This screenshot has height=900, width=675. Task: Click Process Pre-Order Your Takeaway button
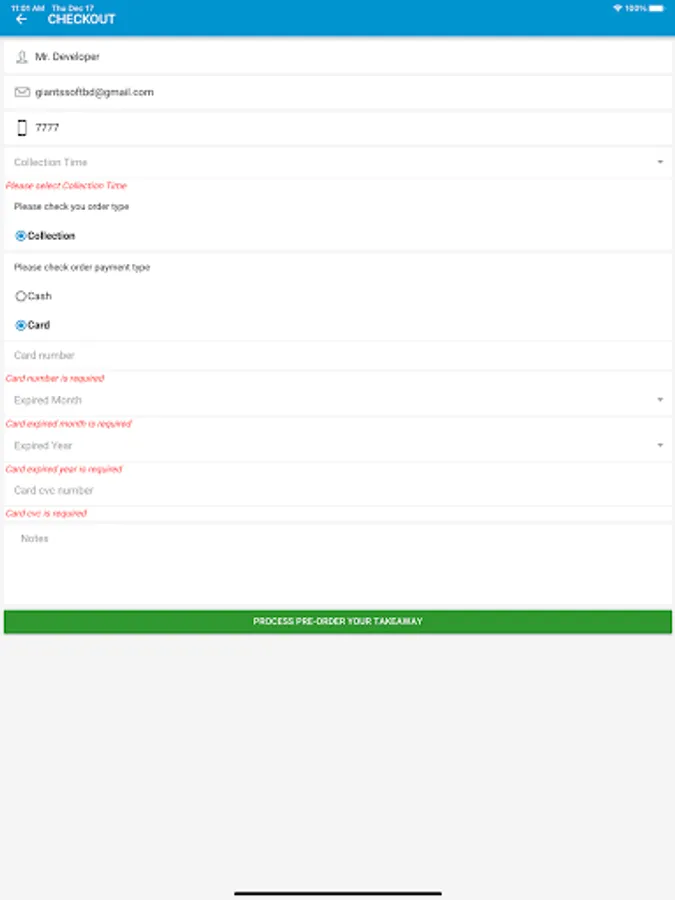pyautogui.click(x=338, y=622)
